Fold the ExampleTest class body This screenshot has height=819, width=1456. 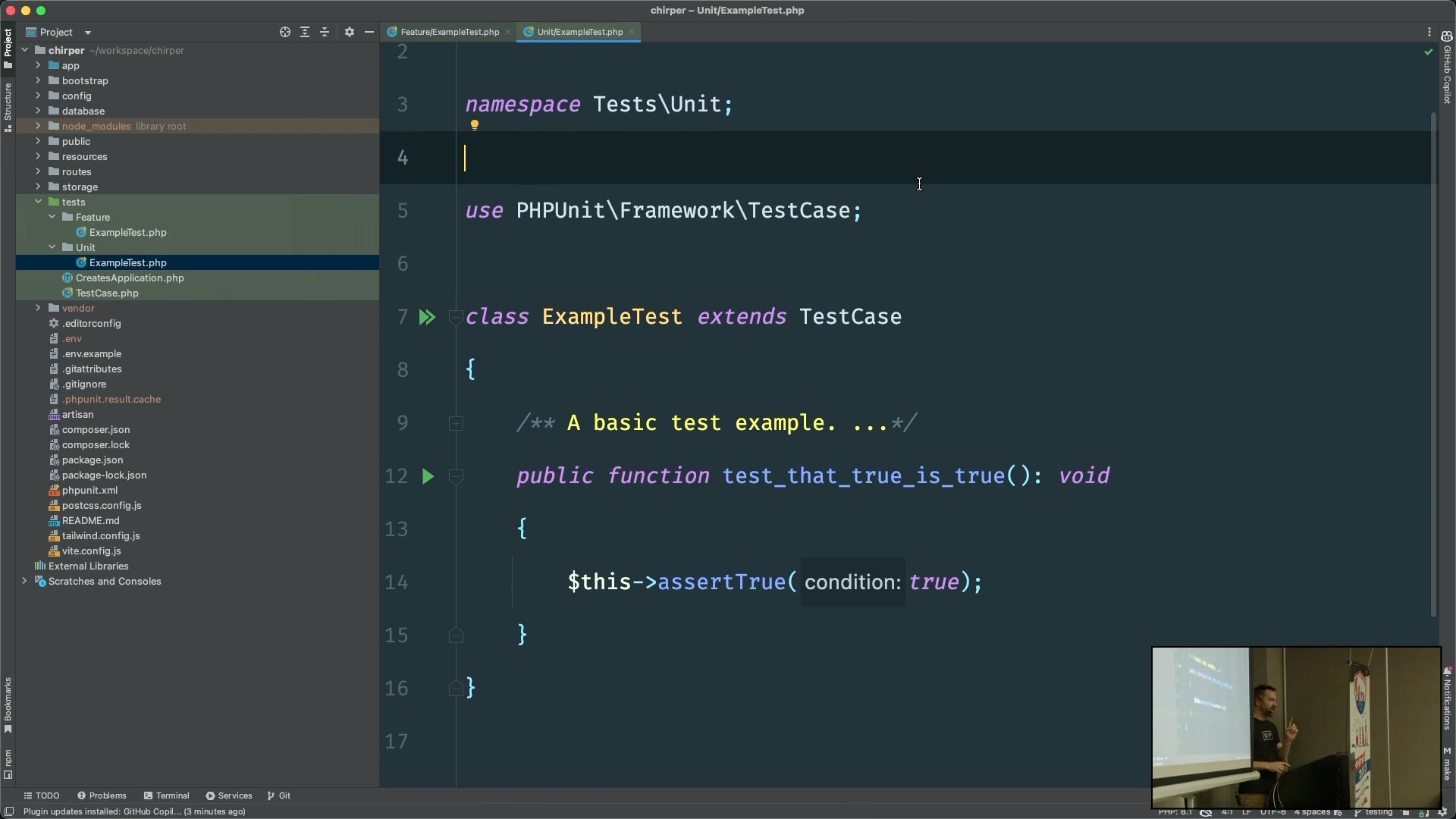456,317
